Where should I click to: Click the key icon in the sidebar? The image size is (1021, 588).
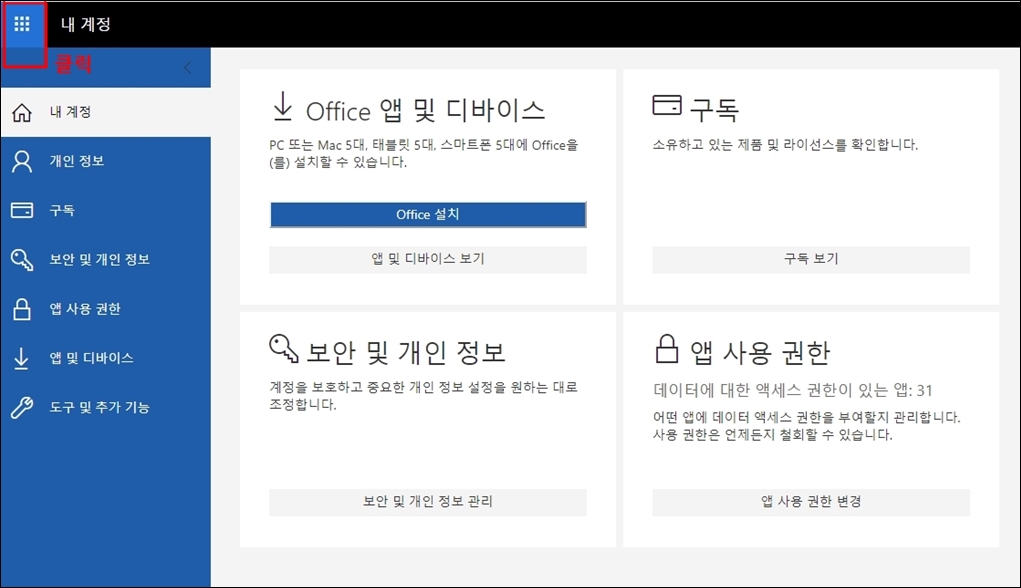pyautogui.click(x=21, y=260)
